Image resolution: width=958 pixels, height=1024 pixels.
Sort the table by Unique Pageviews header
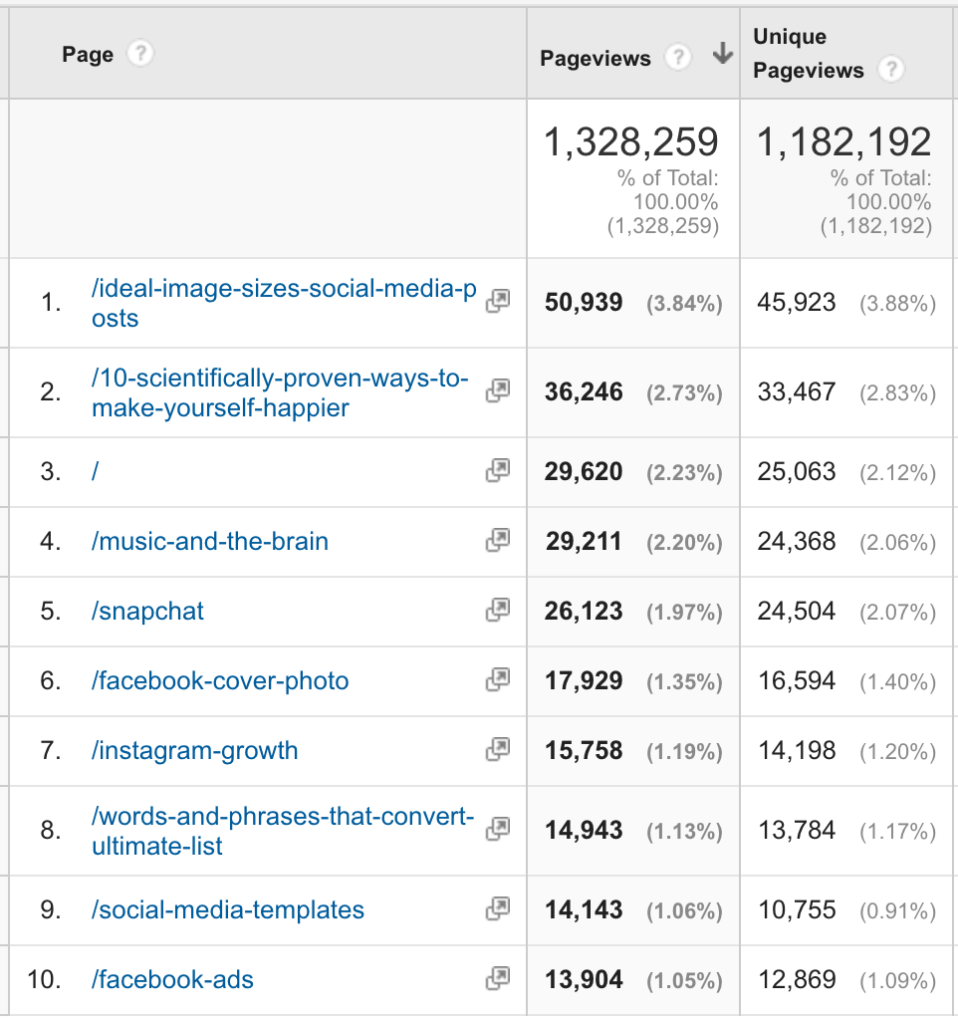[800, 53]
